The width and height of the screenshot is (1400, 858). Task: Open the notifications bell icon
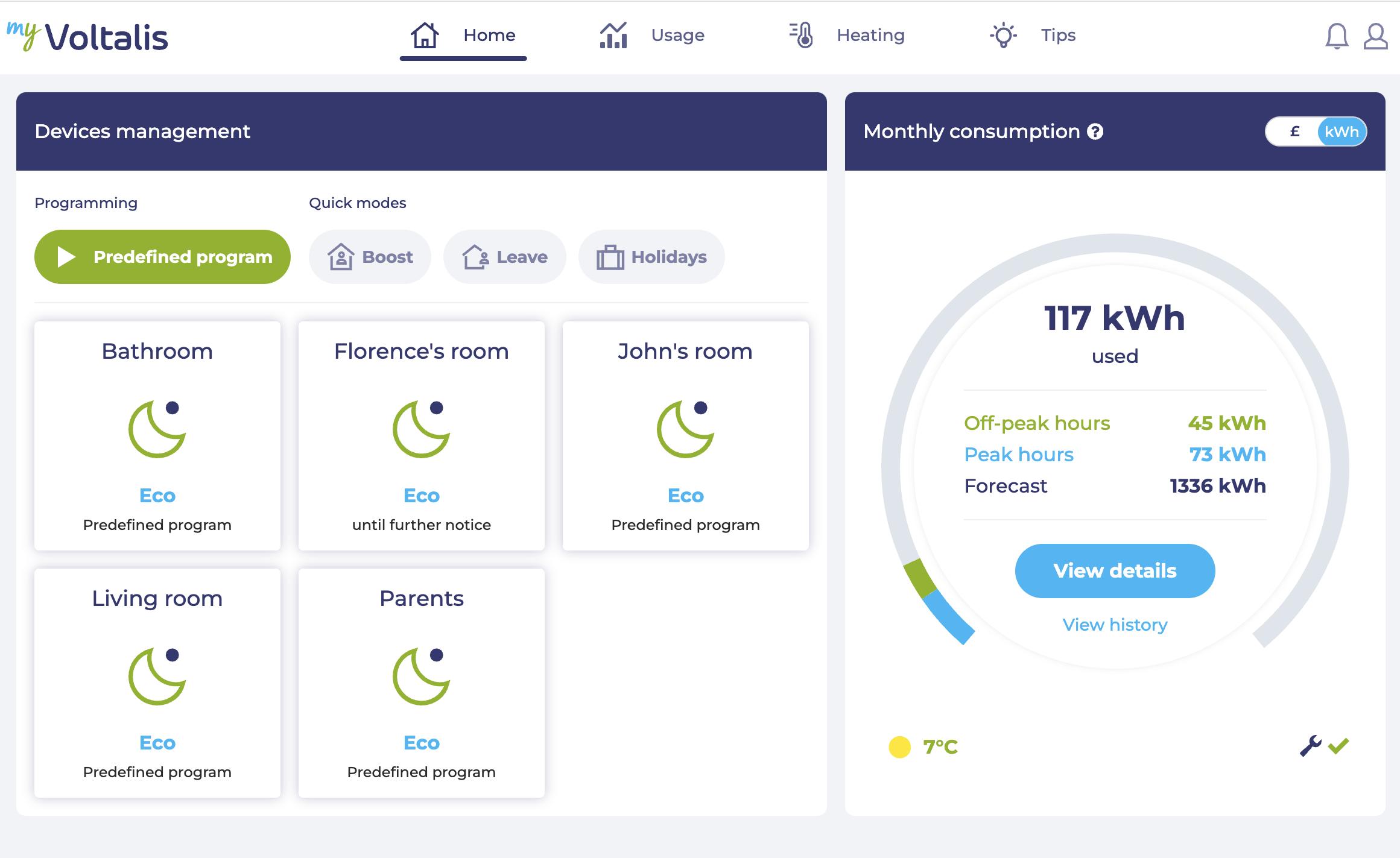coord(1336,36)
